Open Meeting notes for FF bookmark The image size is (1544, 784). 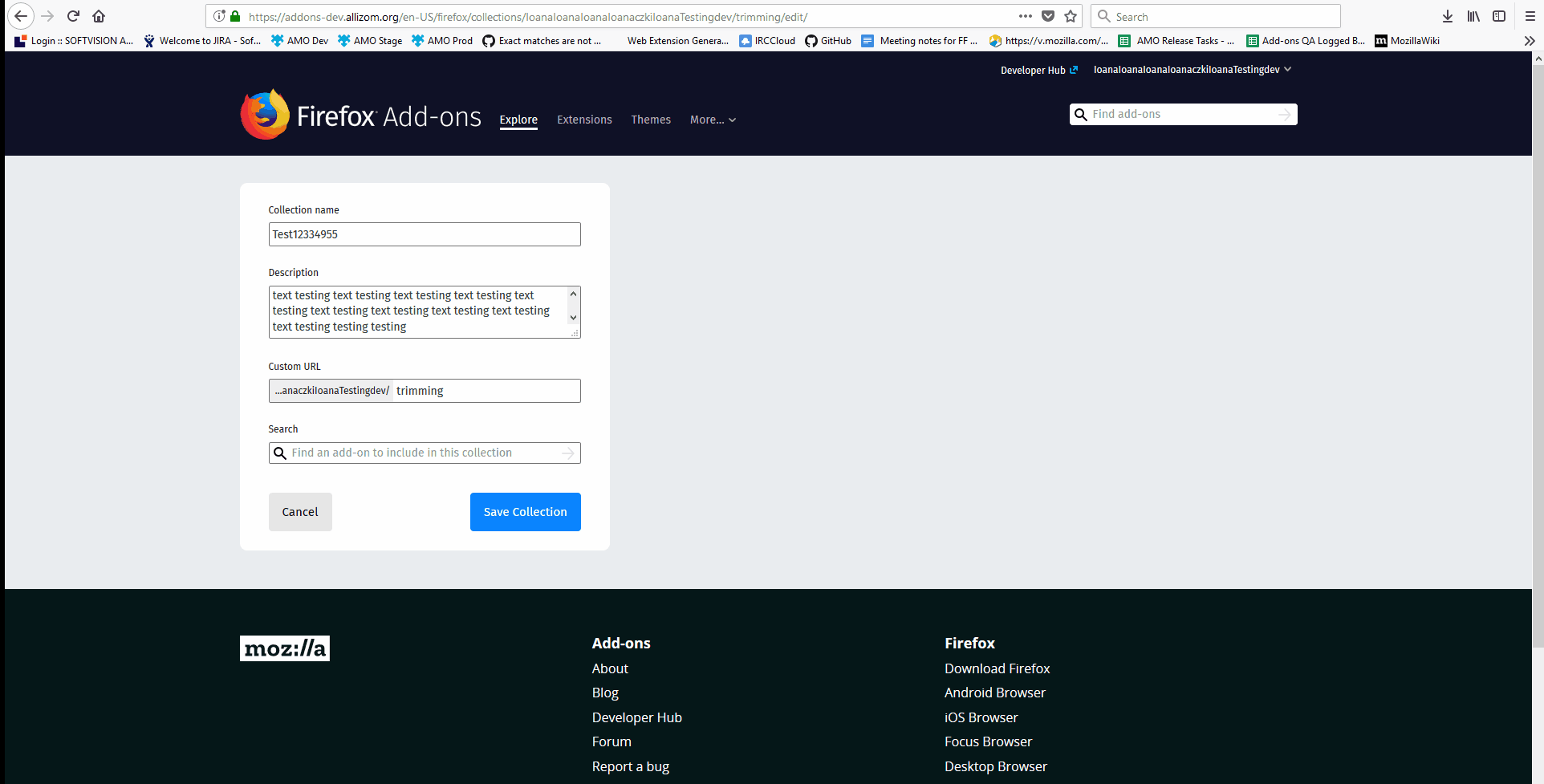920,41
